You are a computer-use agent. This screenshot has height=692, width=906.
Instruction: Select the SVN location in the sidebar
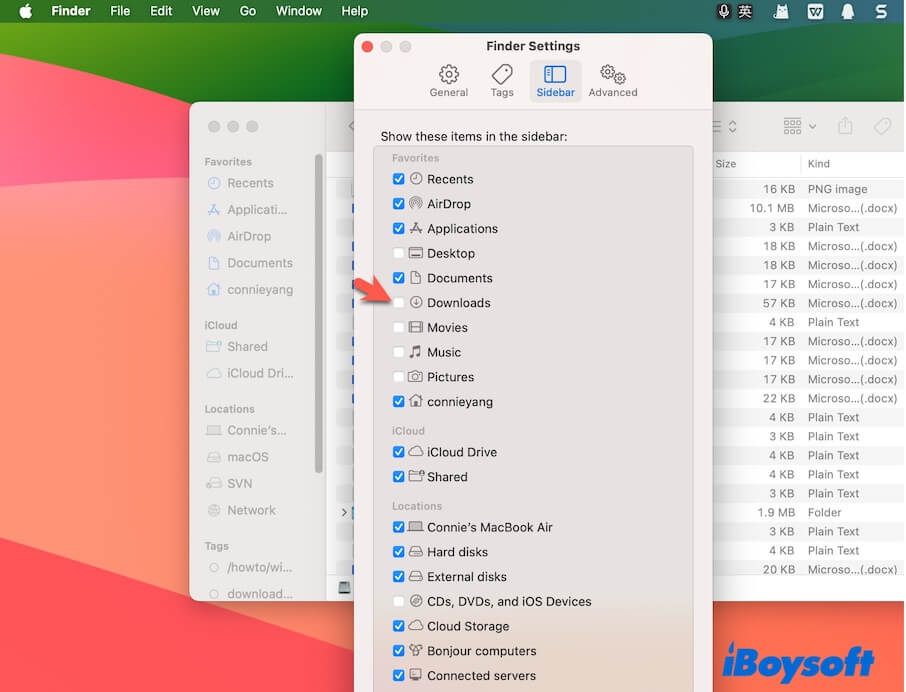coord(241,483)
